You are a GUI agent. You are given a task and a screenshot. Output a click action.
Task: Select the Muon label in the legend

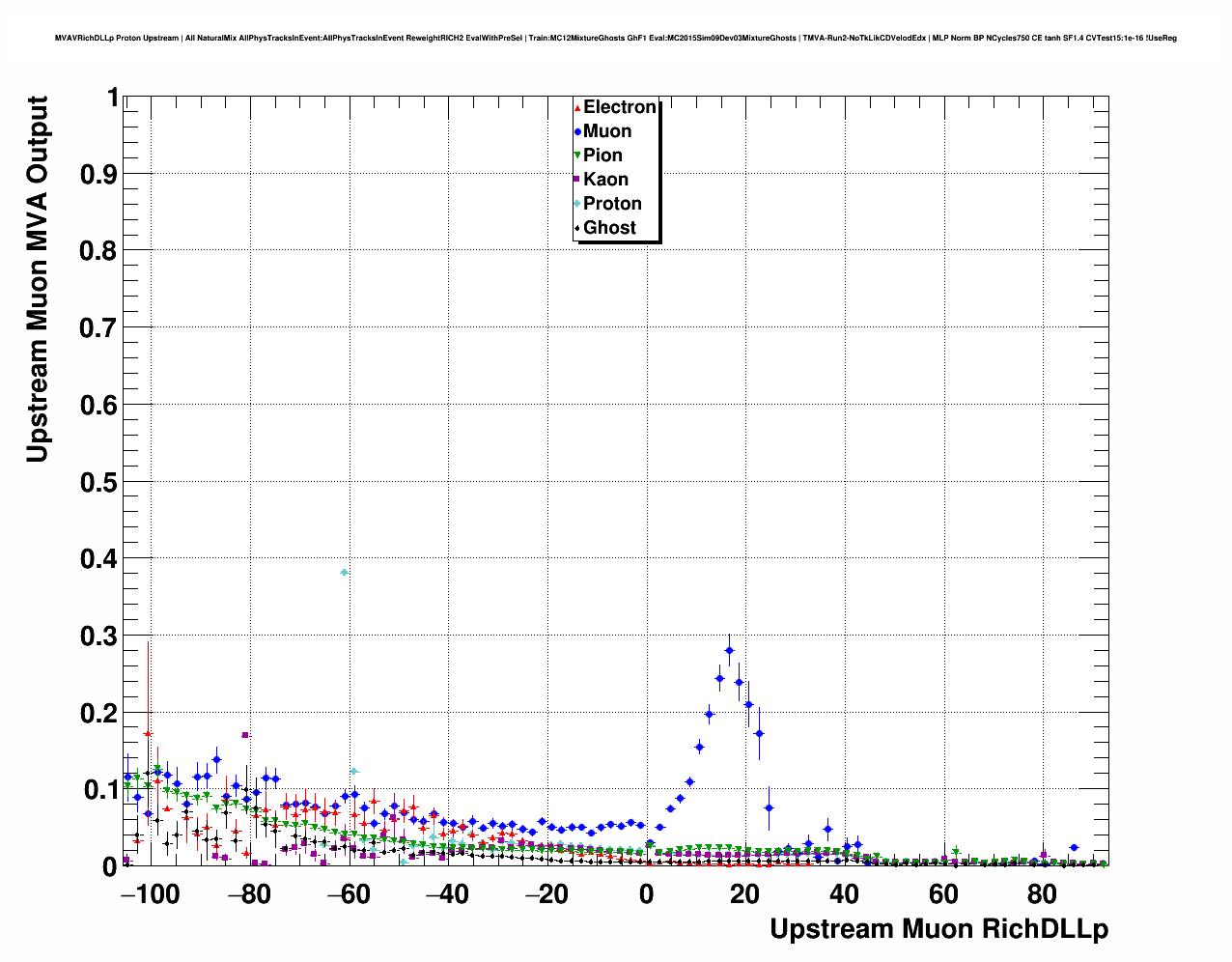[x=607, y=131]
